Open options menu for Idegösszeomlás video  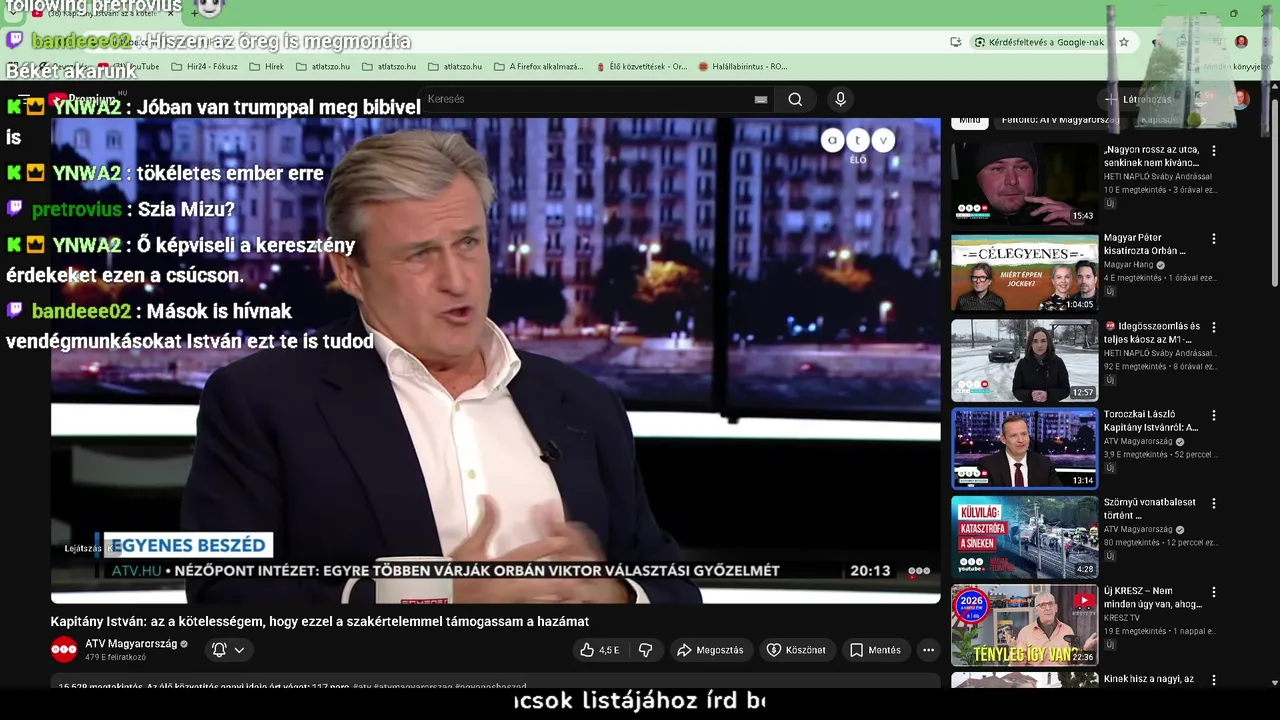point(1214,327)
